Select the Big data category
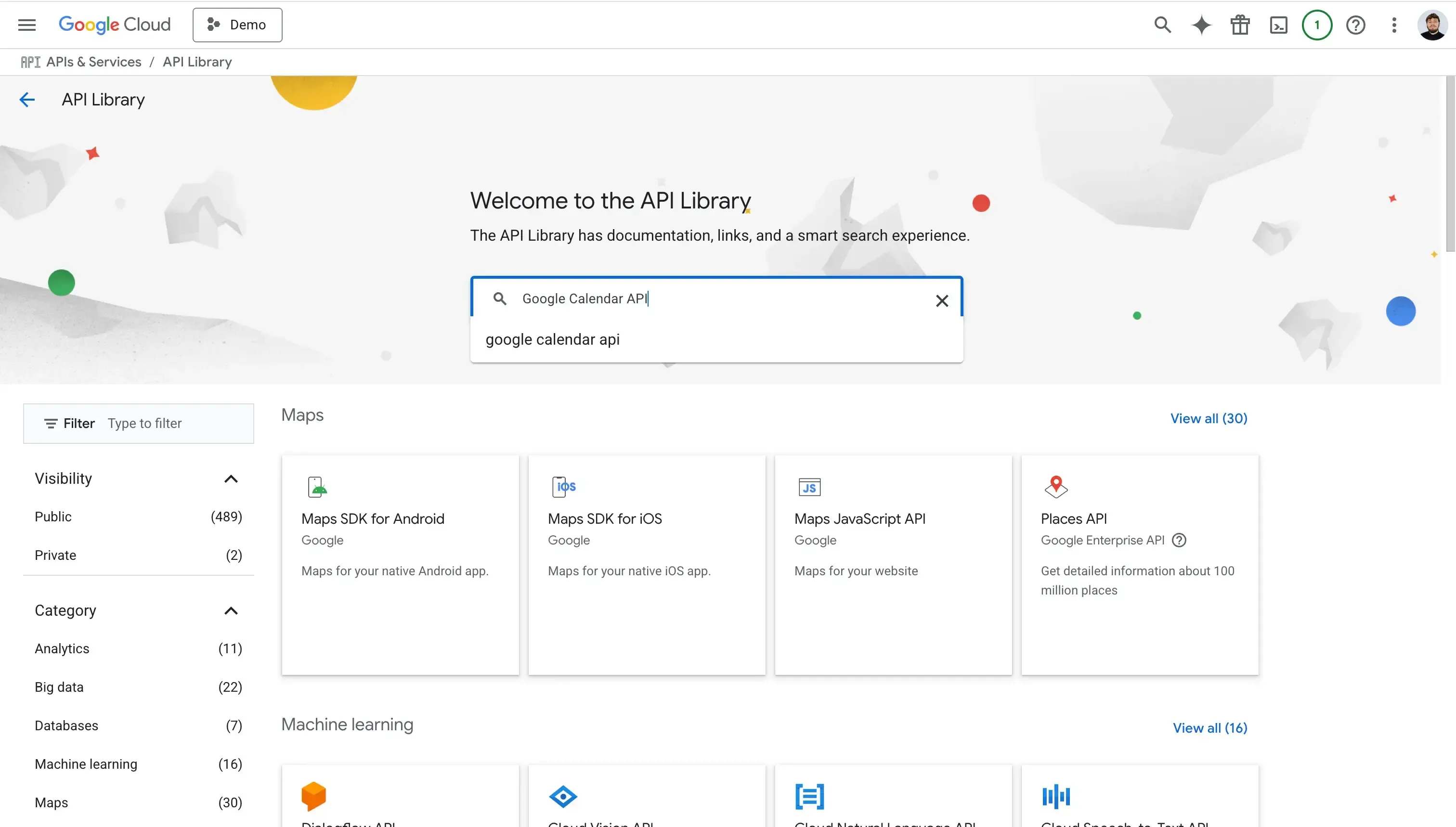 (x=138, y=687)
